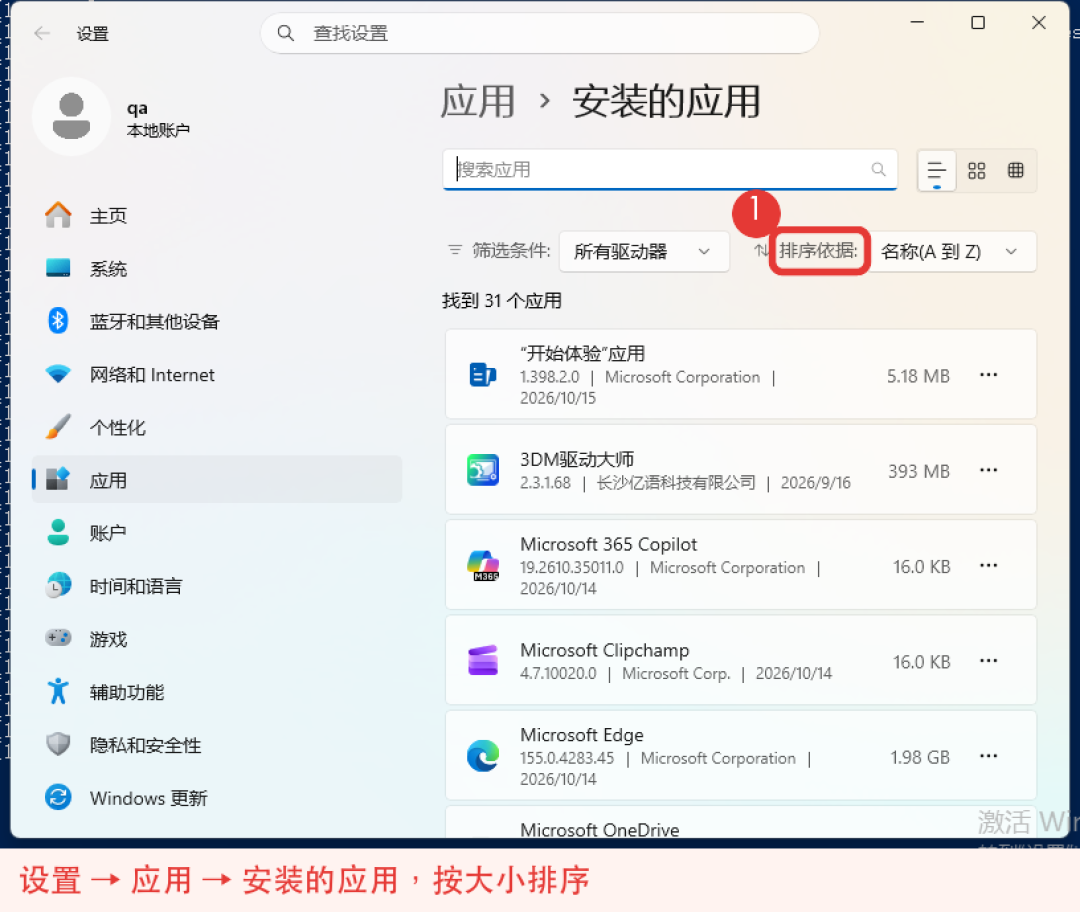Click the 账户 person icon
1080x912 pixels.
click(58, 532)
